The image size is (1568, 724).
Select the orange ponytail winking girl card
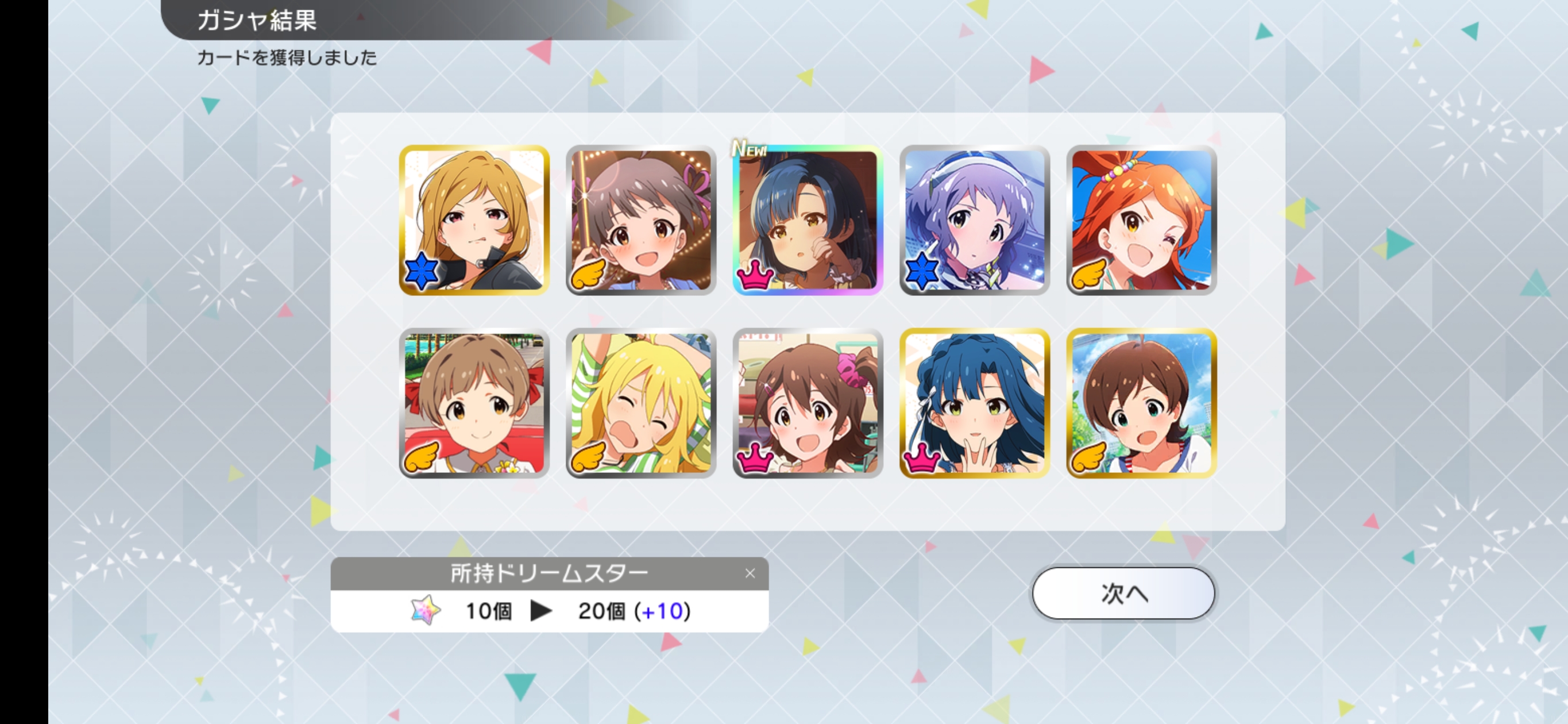pyautogui.click(x=1141, y=220)
